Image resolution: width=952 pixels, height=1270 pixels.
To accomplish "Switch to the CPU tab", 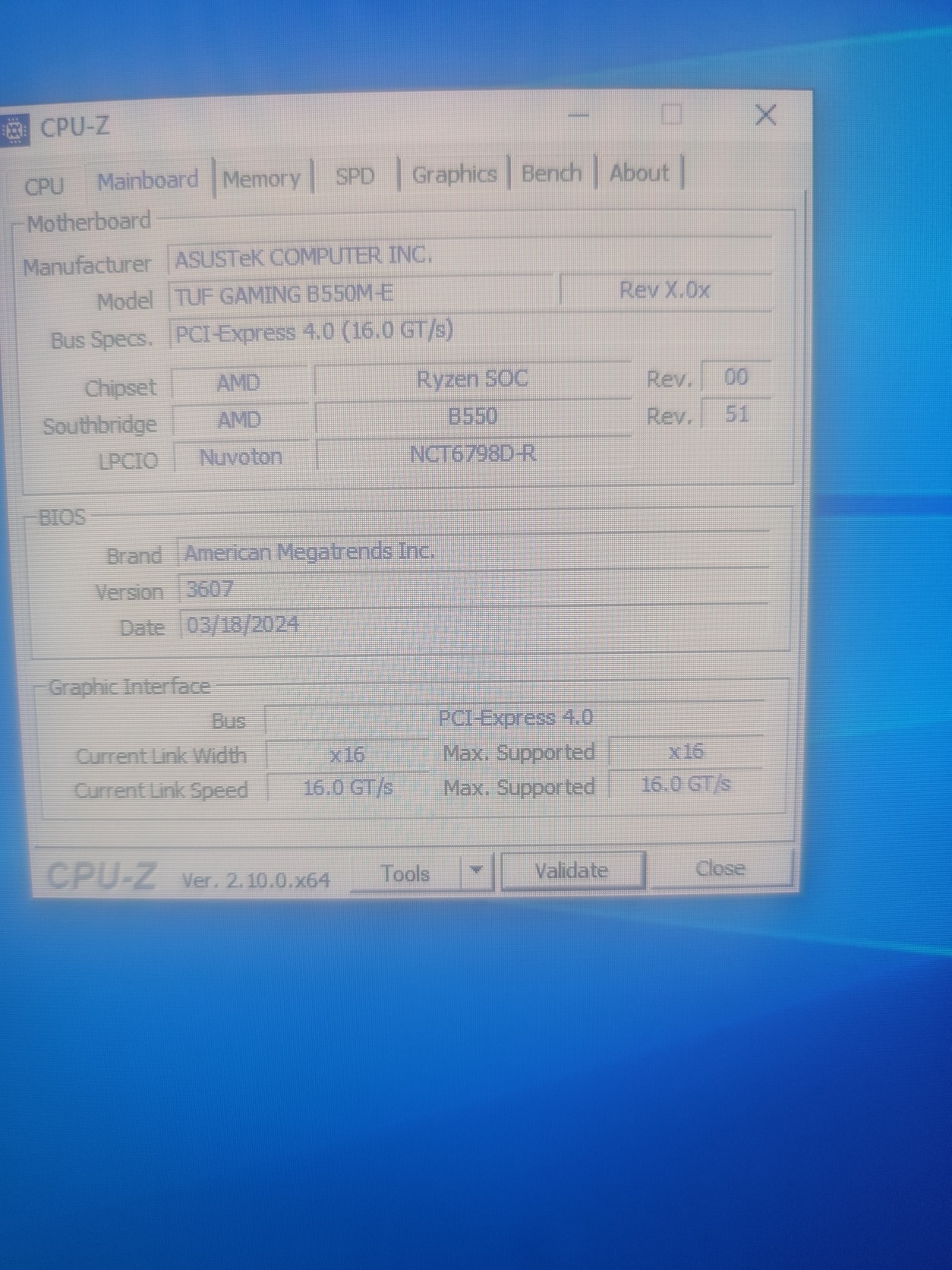I will pyautogui.click(x=44, y=185).
